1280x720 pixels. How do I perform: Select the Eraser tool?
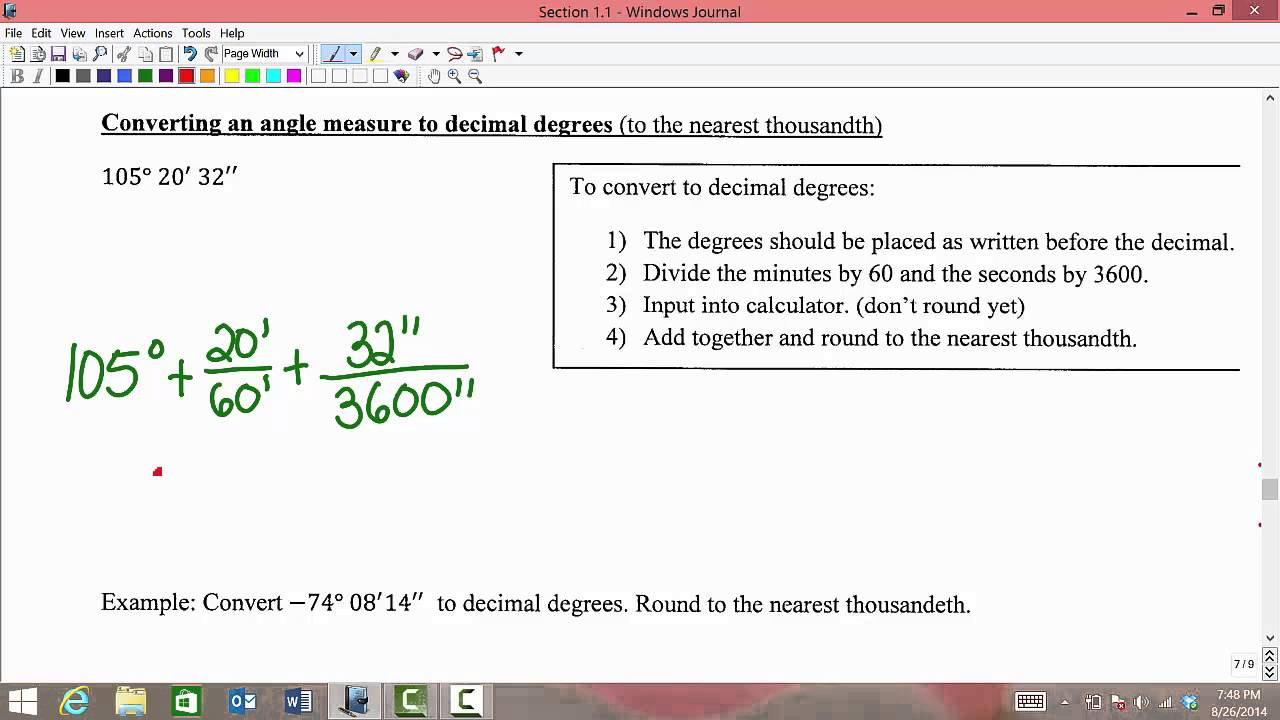tap(416, 54)
